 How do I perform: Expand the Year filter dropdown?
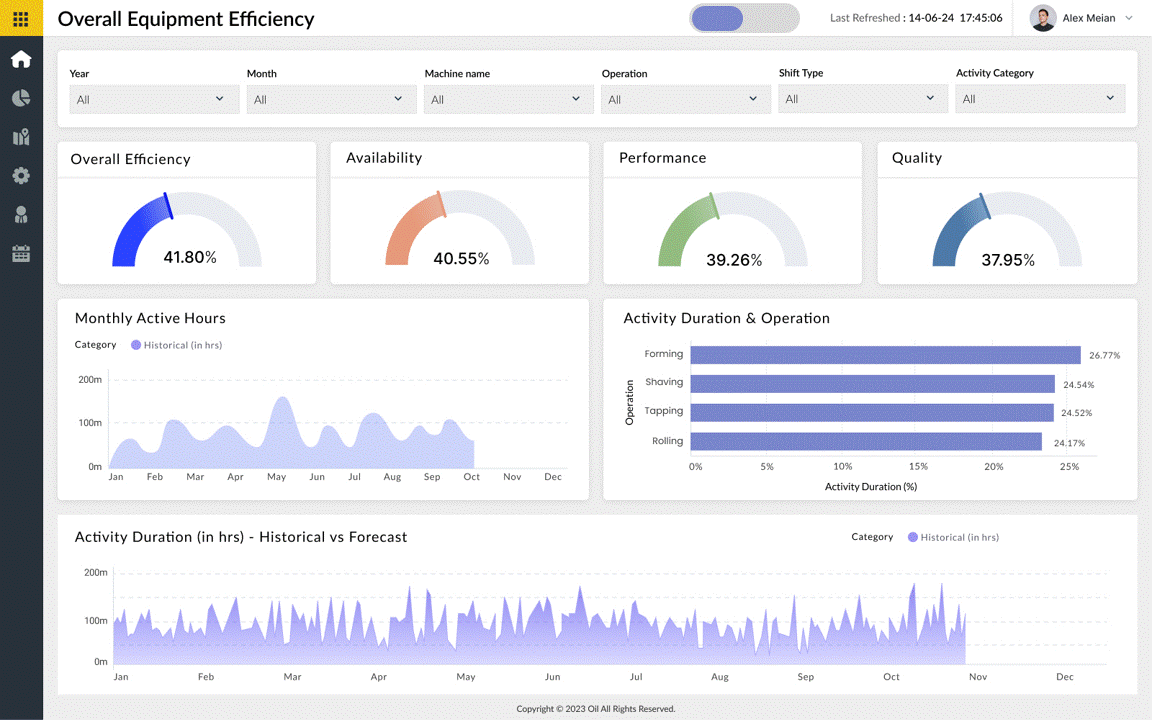pos(154,99)
